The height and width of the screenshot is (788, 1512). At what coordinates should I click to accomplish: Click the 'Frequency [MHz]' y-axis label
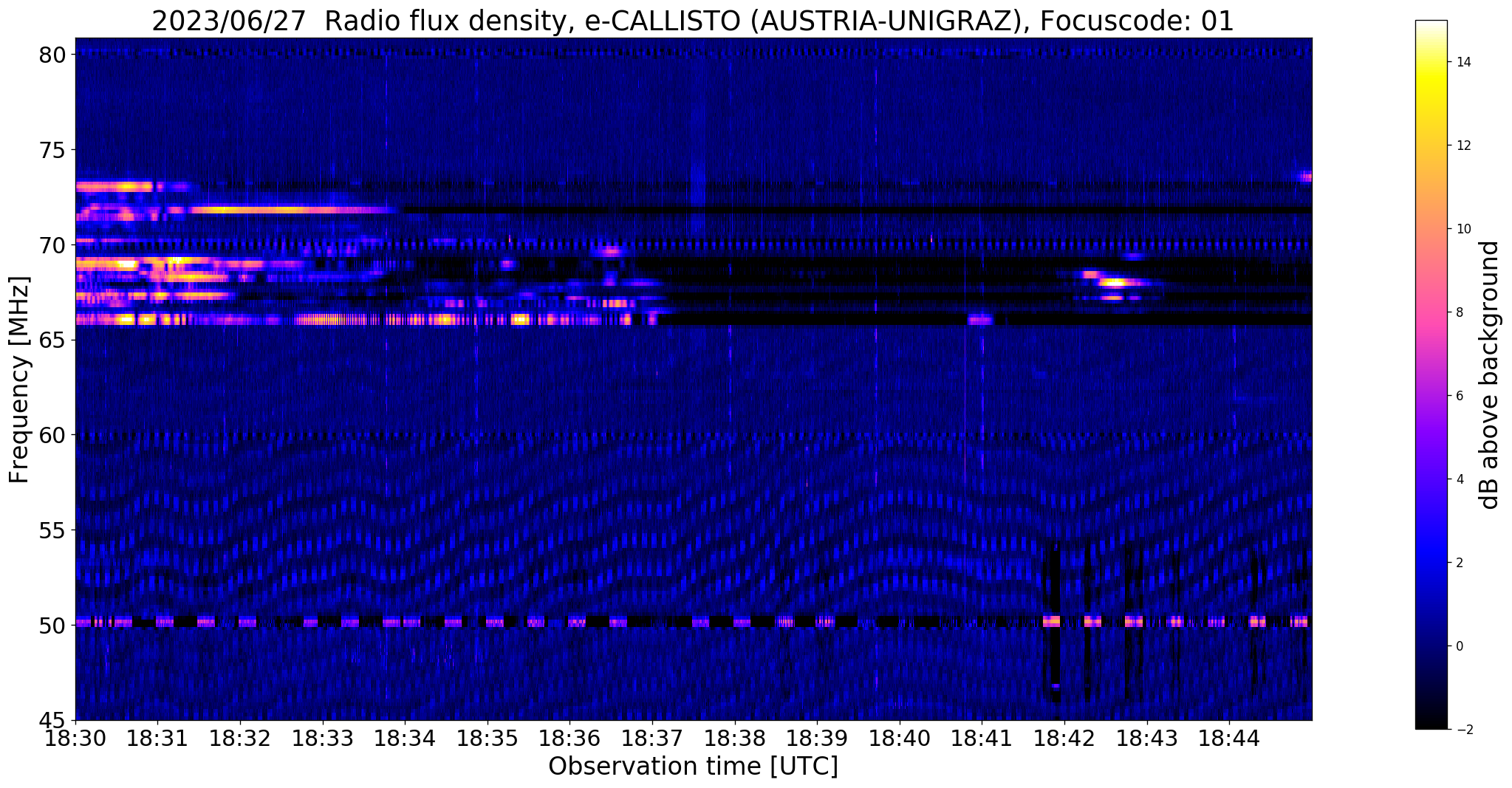click(19, 380)
